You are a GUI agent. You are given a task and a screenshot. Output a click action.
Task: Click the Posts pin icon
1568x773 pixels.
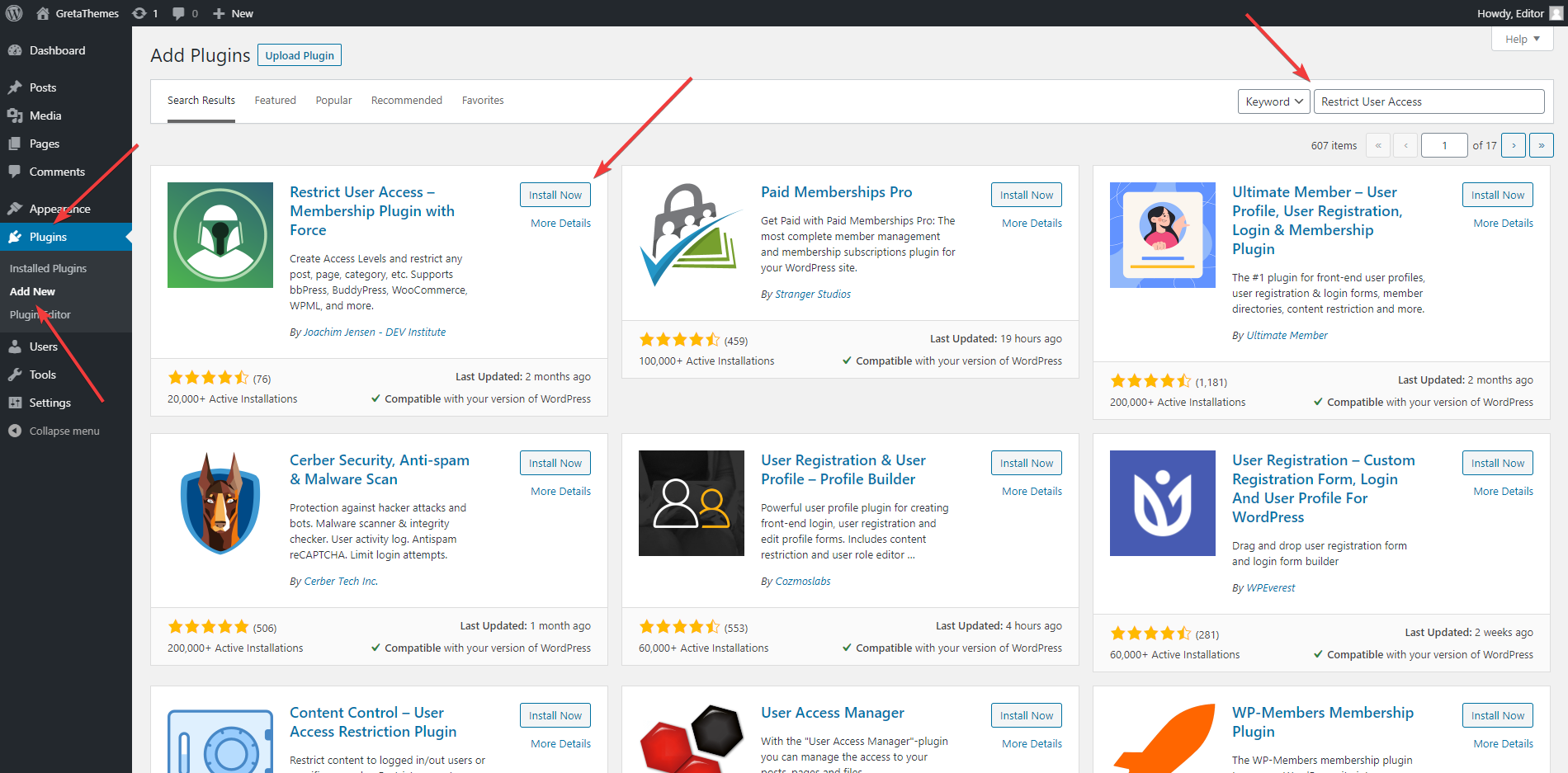click(x=15, y=87)
